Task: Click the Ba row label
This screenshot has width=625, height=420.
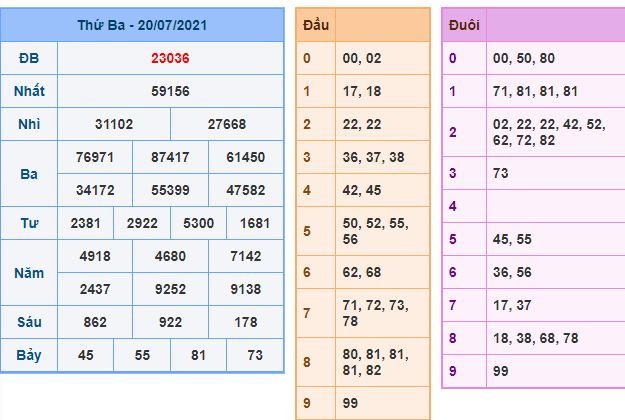Action: point(29,174)
